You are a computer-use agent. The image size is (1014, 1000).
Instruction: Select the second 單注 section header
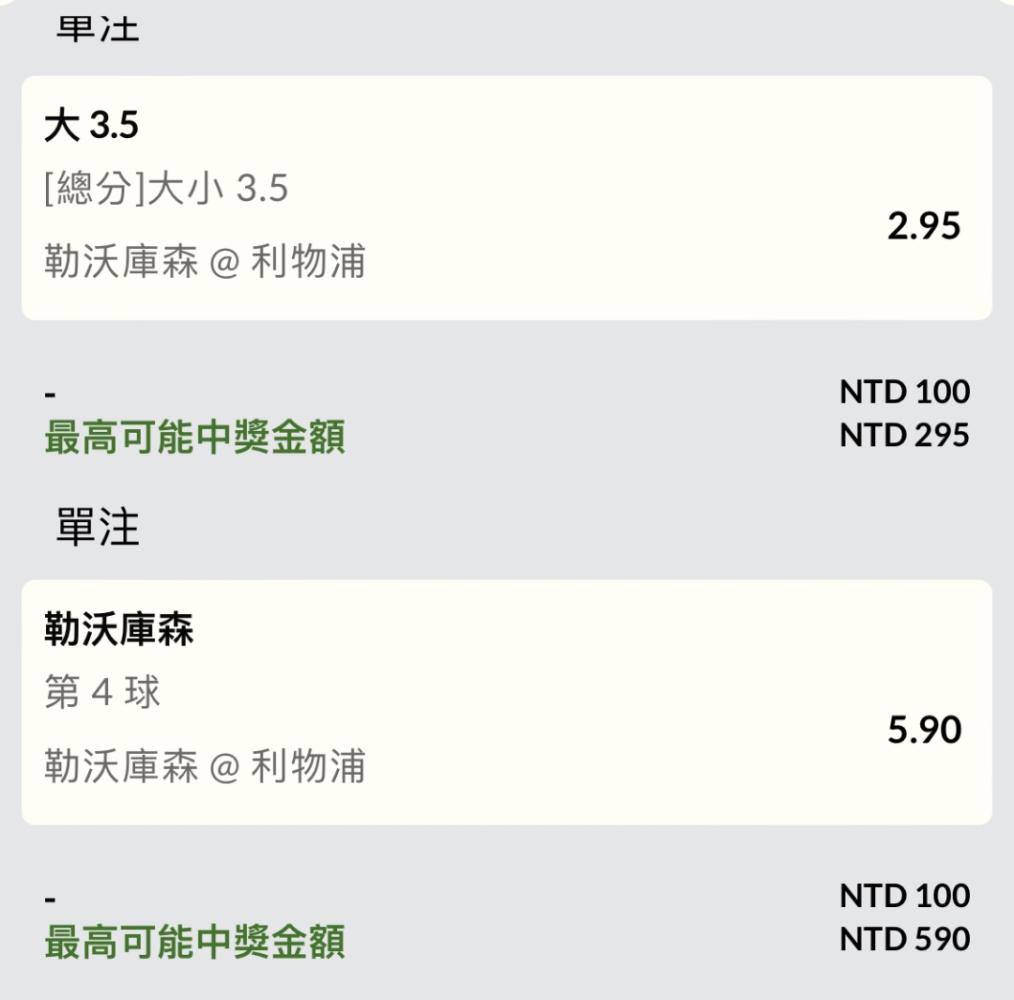tap(98, 527)
